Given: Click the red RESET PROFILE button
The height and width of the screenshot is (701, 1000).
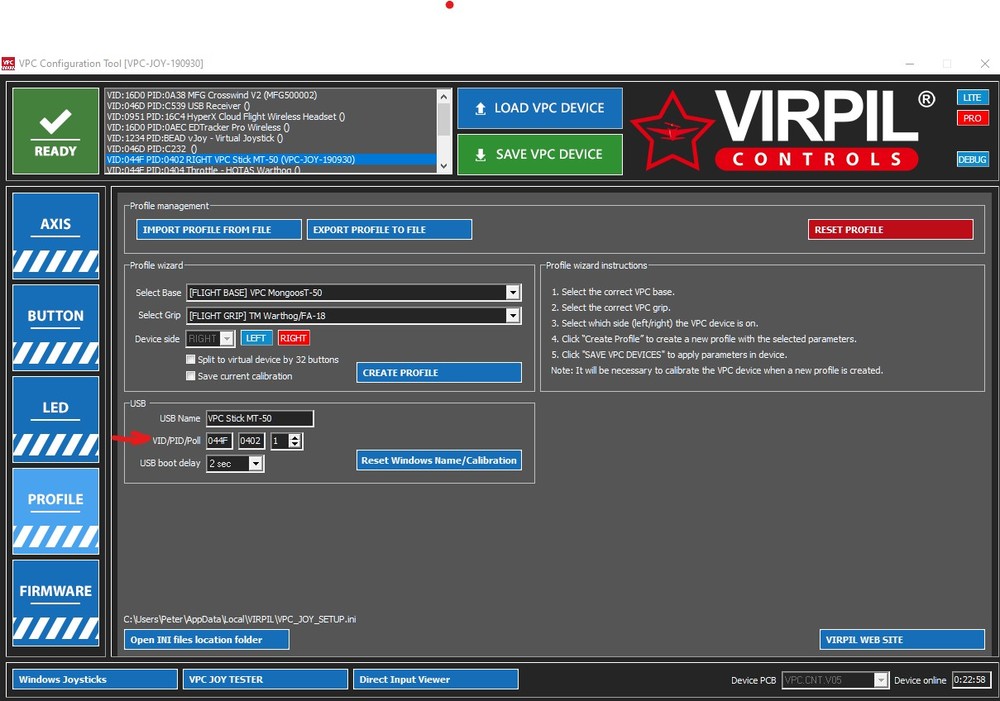Looking at the screenshot, I should pos(890,230).
